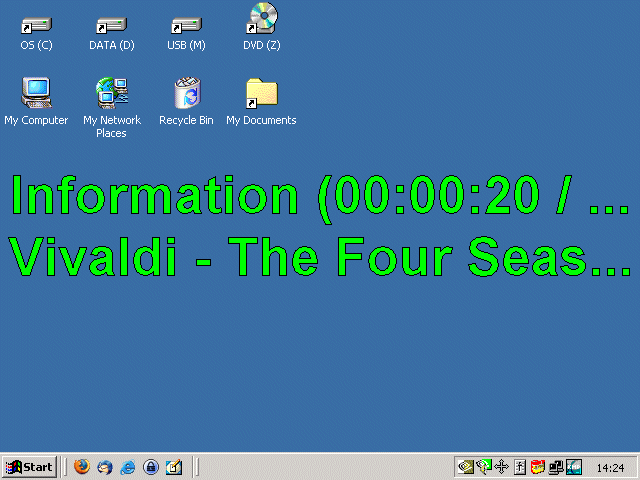Click the notepad-with-pencil quick launch icon

[x=174, y=467]
